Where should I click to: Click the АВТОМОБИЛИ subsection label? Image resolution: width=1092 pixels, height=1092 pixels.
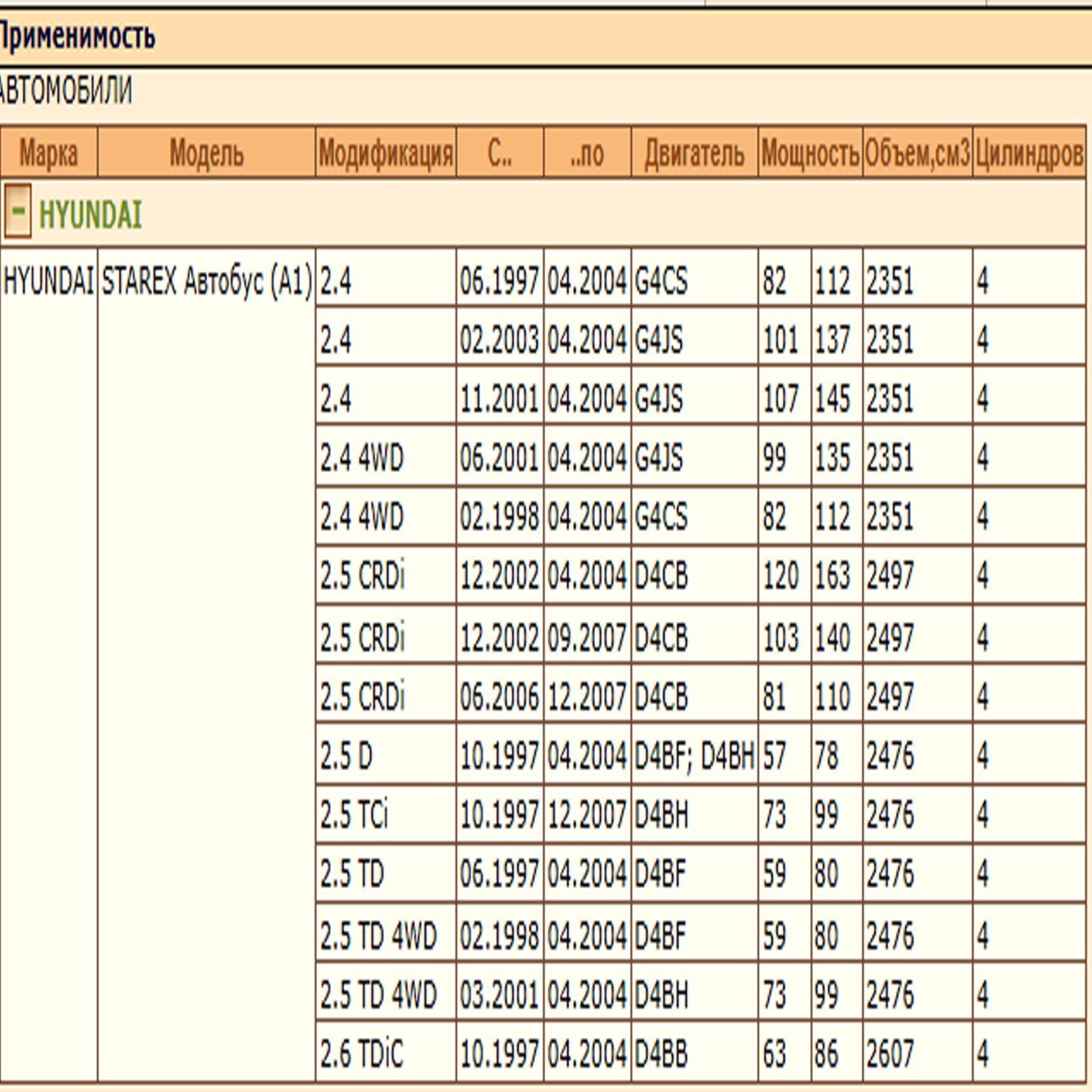click(66, 91)
